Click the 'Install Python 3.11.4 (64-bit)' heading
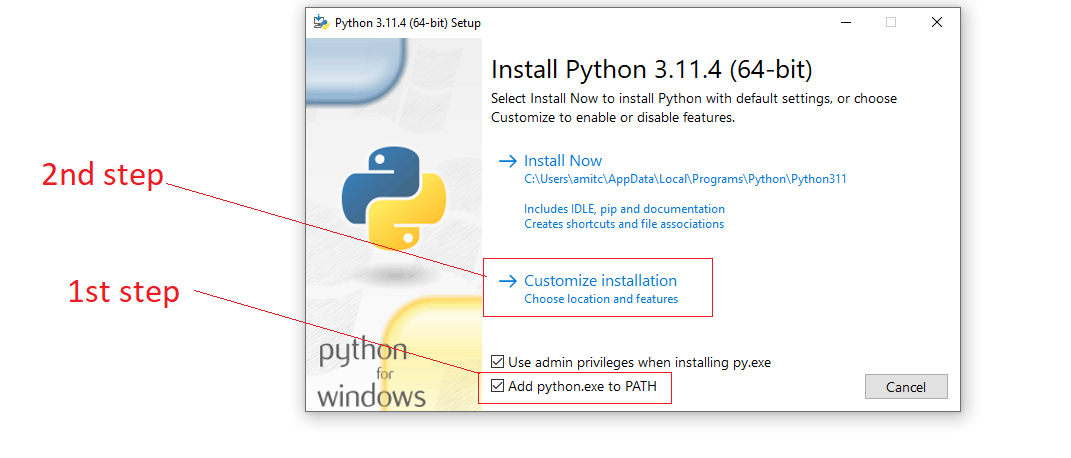The height and width of the screenshot is (458, 1071). (x=652, y=70)
